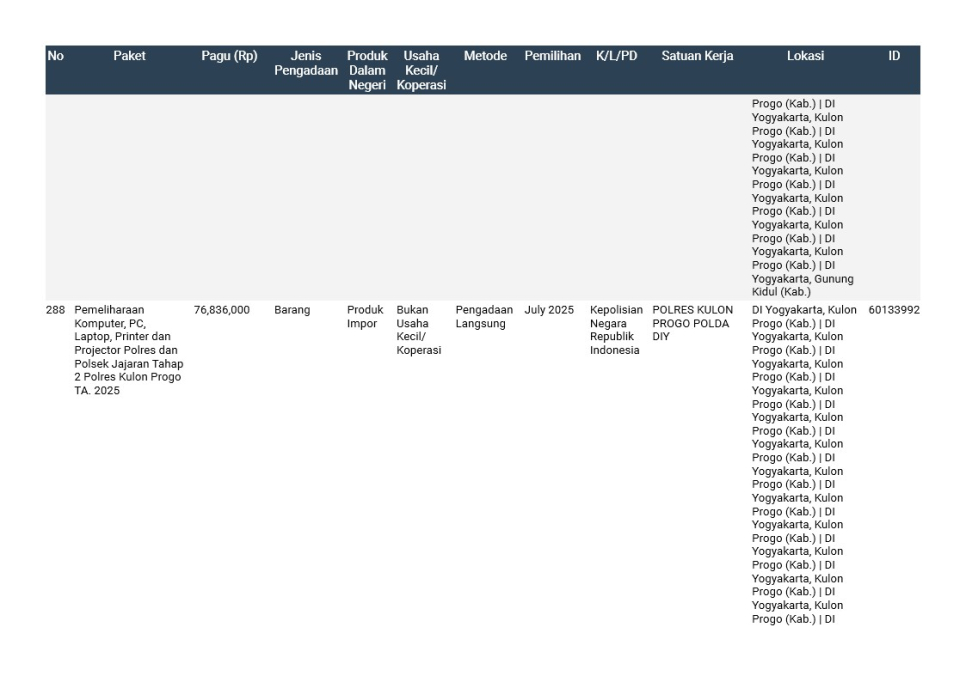Click the 76,836,000 budget value
The width and height of the screenshot is (966, 682).
pyautogui.click(x=222, y=310)
